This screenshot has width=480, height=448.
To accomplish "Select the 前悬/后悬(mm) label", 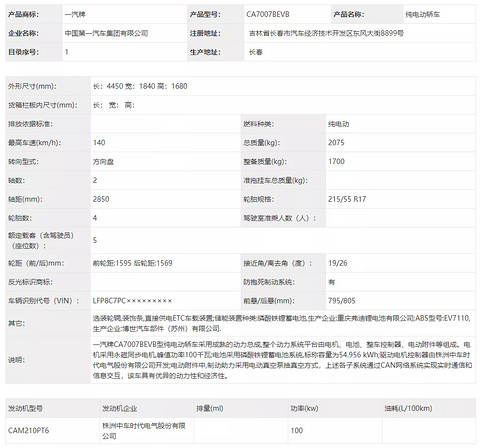I will pos(269,301).
